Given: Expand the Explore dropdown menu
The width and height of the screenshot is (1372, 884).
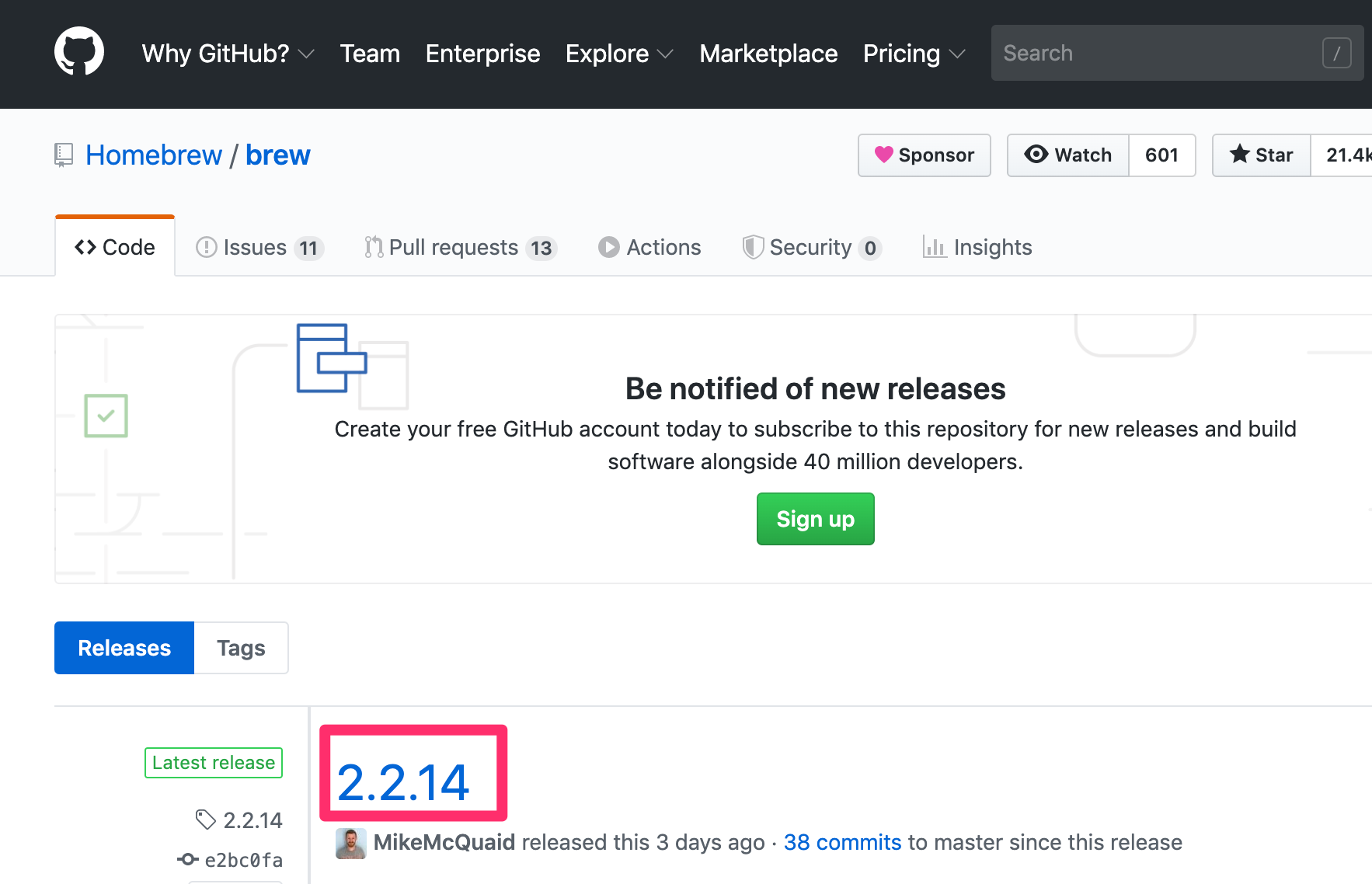Looking at the screenshot, I should pos(619,54).
